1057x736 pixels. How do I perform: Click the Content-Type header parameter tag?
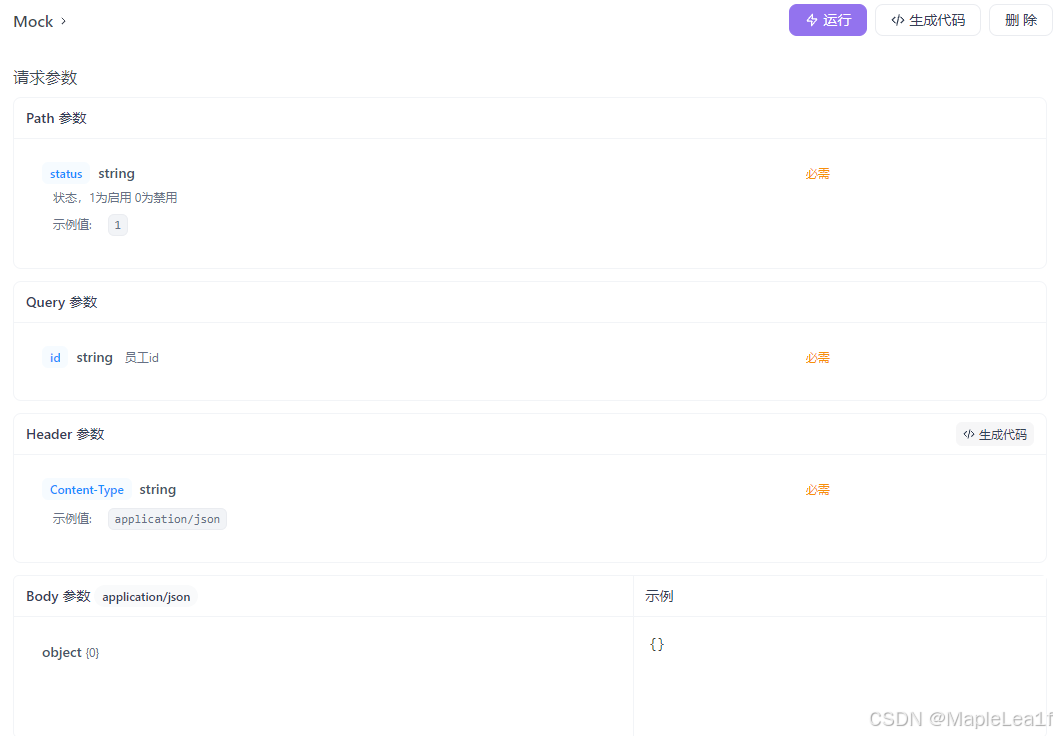pyautogui.click(x=87, y=490)
